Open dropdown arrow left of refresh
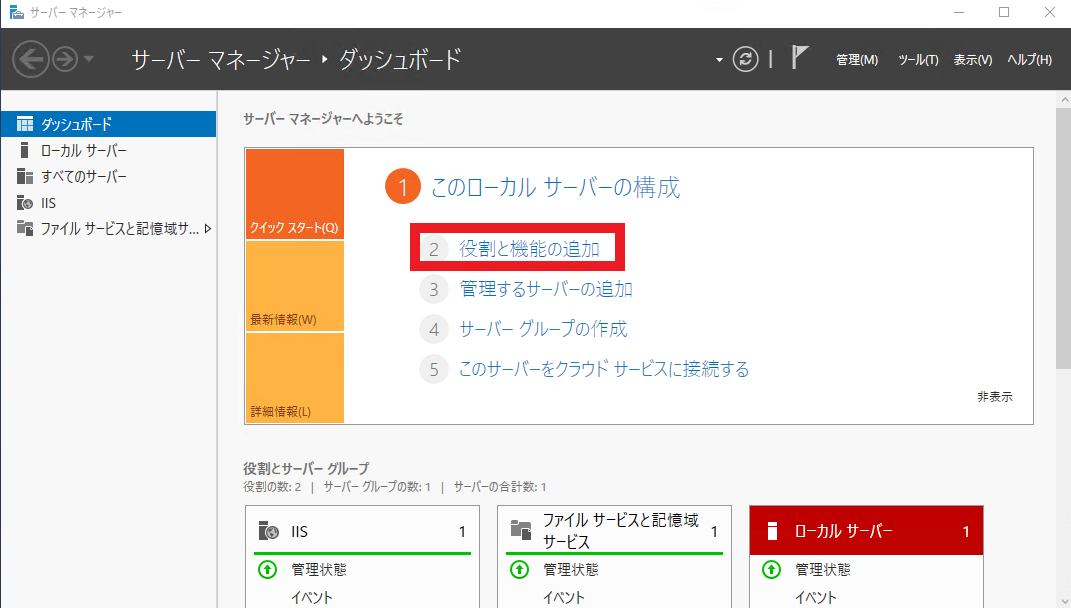 (x=719, y=60)
